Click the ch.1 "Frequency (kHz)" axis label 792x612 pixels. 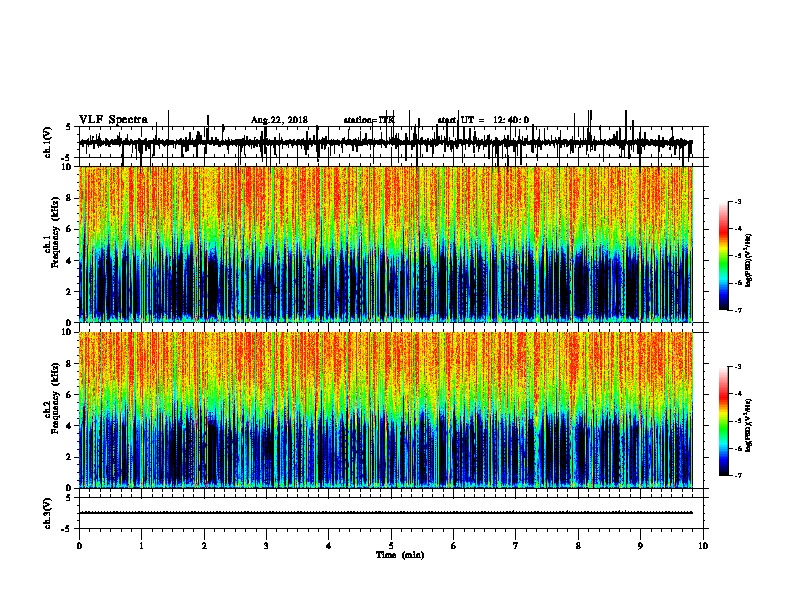[54, 234]
